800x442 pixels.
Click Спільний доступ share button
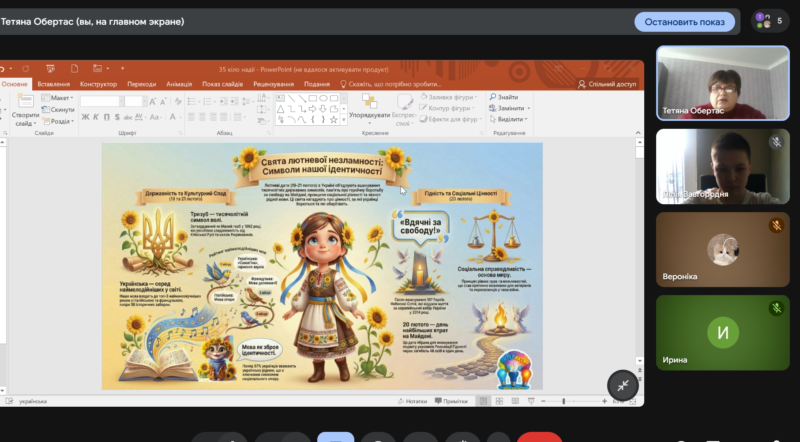pos(607,84)
